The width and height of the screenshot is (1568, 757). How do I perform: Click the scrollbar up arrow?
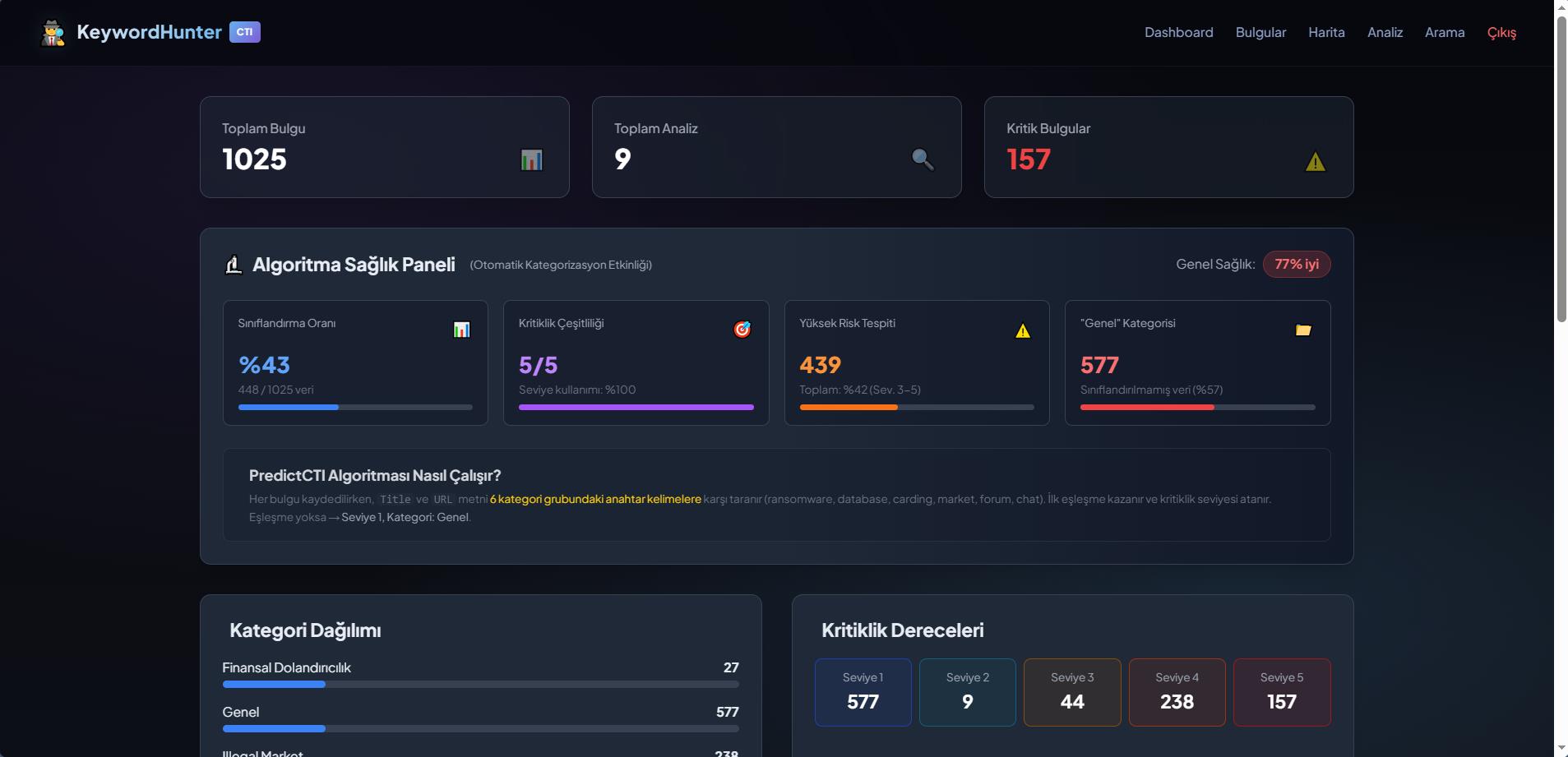[x=1561, y=7]
